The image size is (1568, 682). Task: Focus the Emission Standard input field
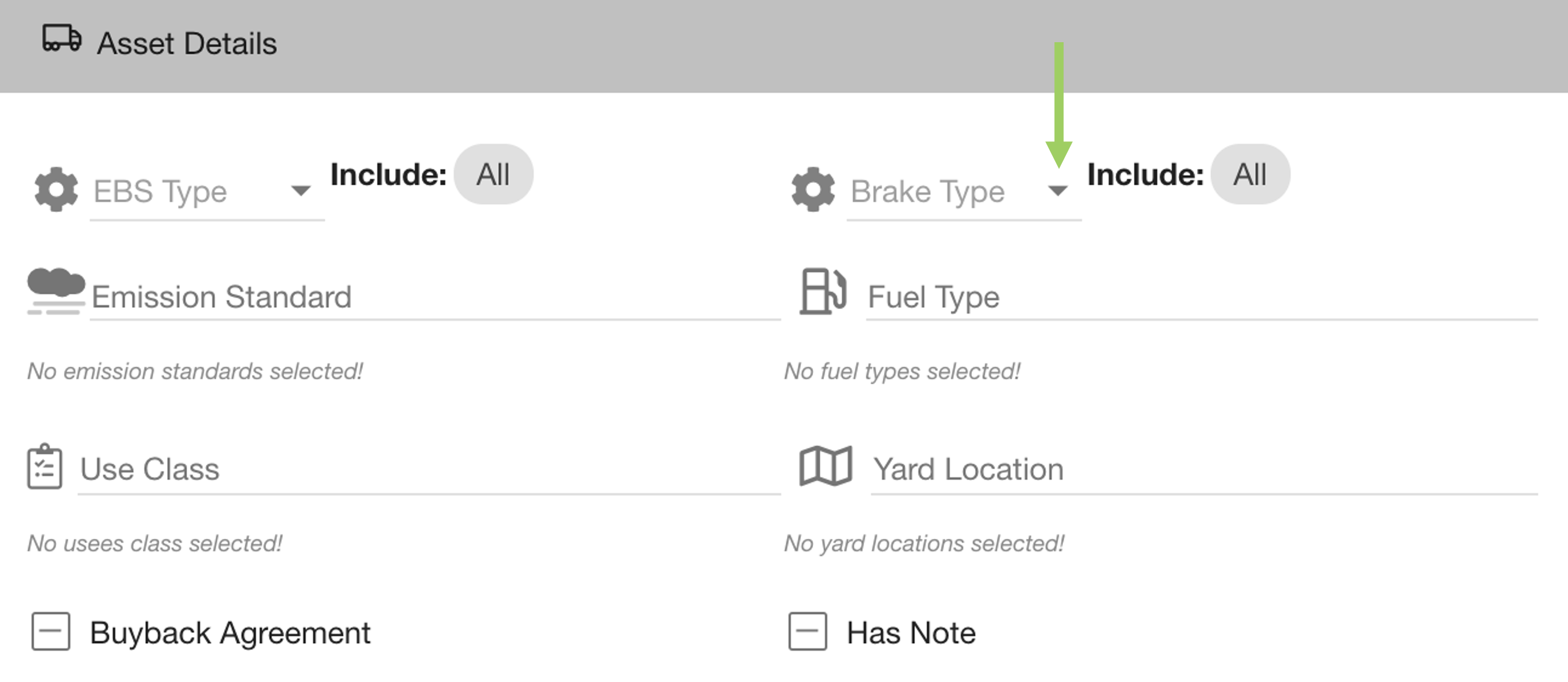[435, 298]
